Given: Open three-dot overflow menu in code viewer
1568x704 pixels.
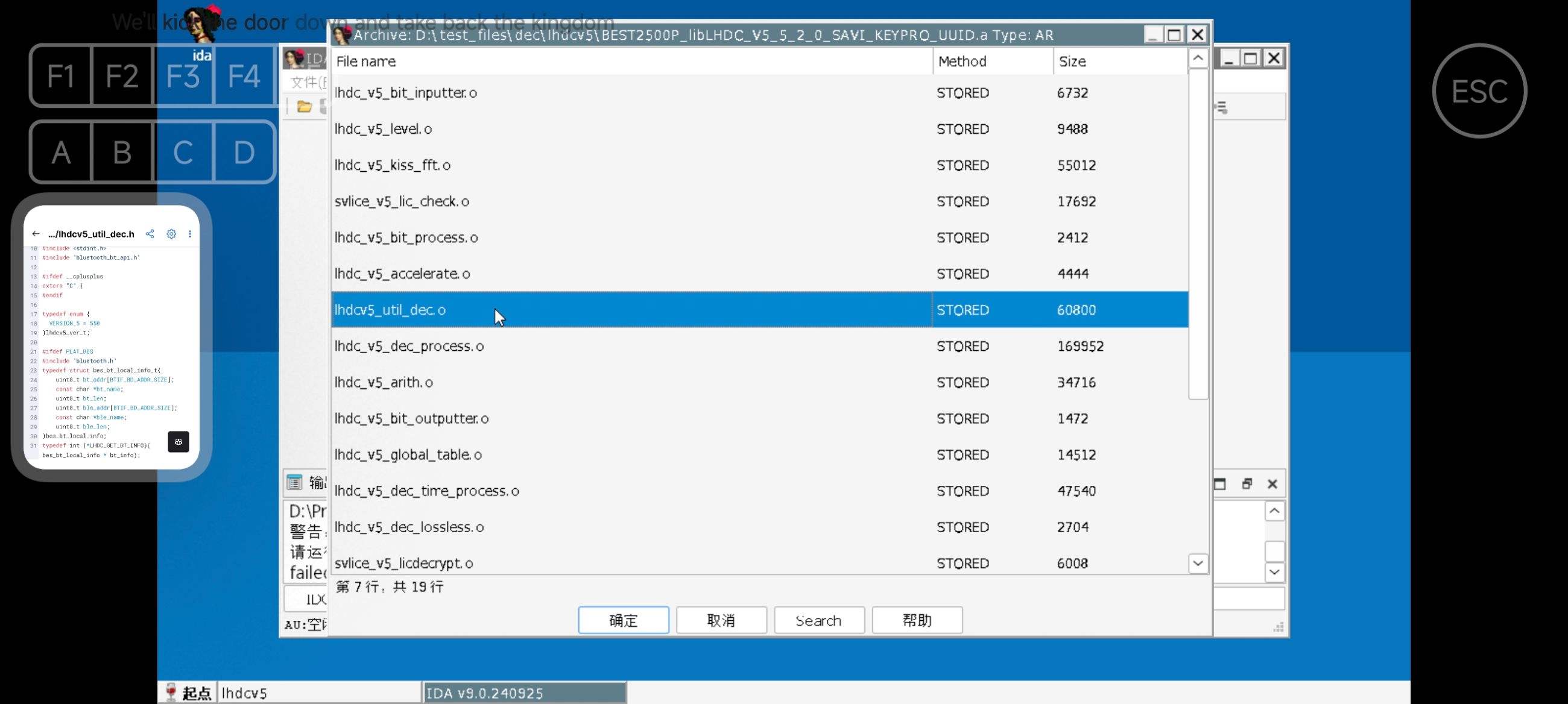Looking at the screenshot, I should pos(190,234).
